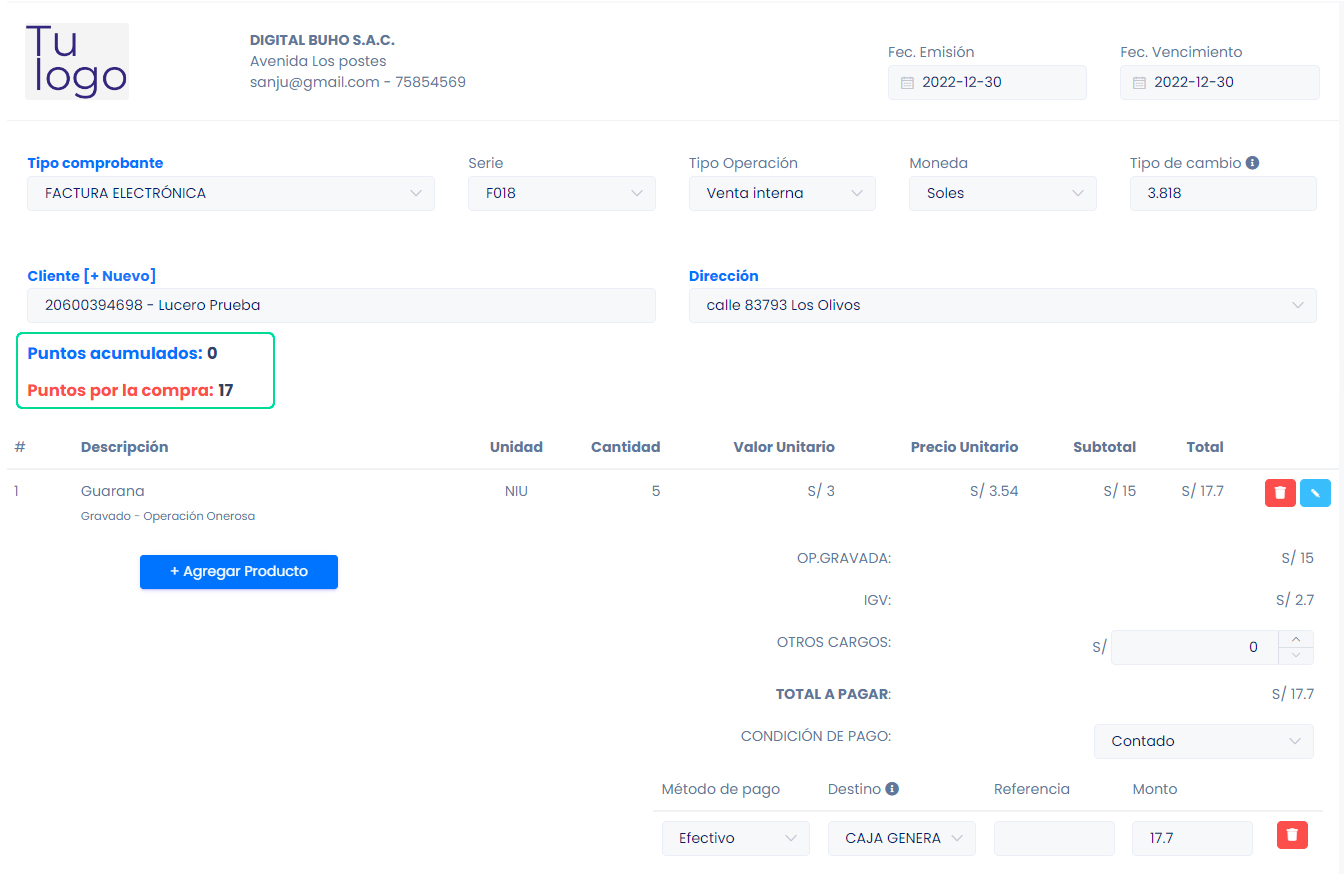
Task: Click the Fec. Vencimiento calendar icon
Action: 1139,83
